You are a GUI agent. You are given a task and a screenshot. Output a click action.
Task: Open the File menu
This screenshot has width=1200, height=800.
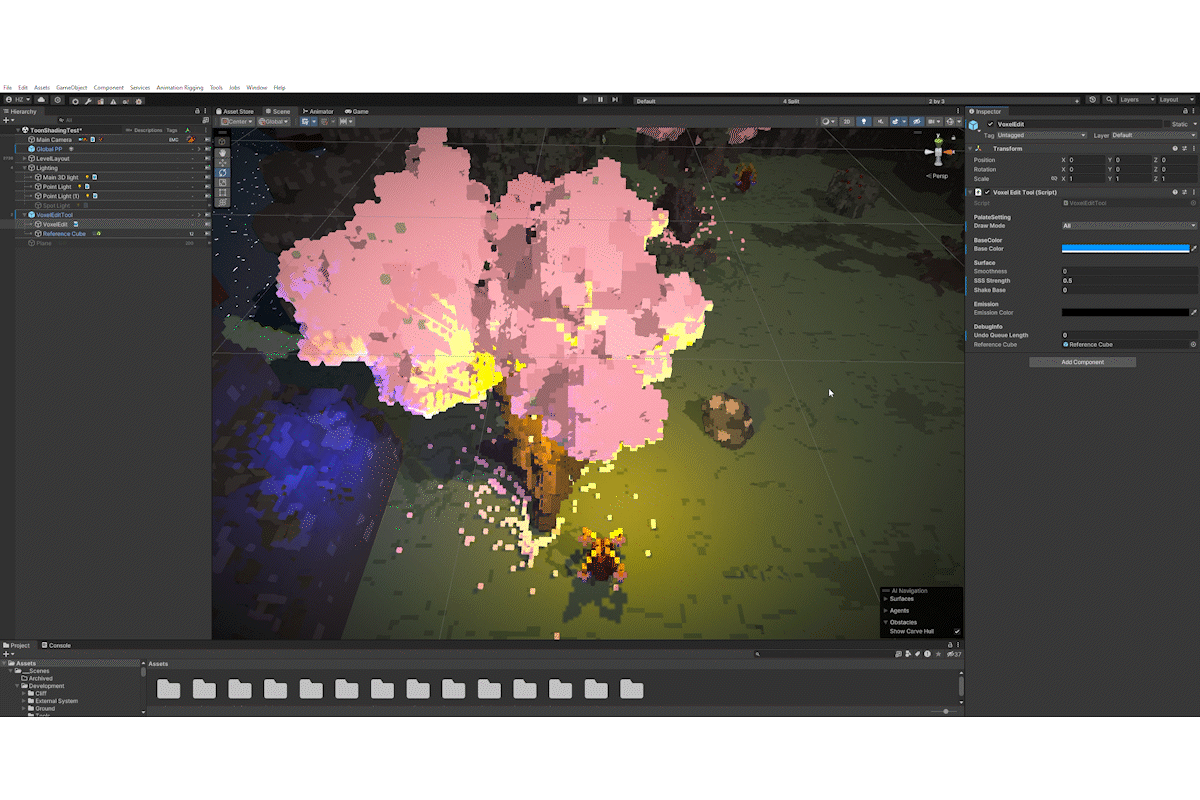[x=7, y=88]
